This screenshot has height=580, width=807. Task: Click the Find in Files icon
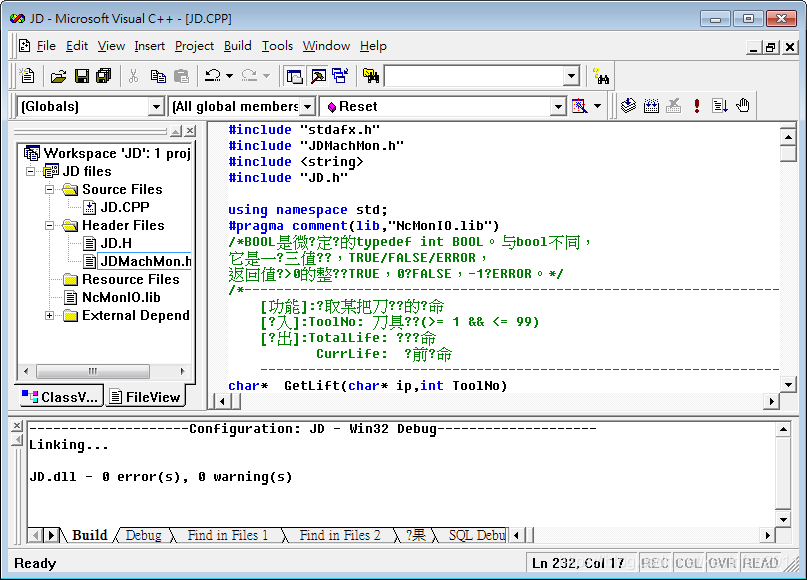pyautogui.click(x=371, y=76)
